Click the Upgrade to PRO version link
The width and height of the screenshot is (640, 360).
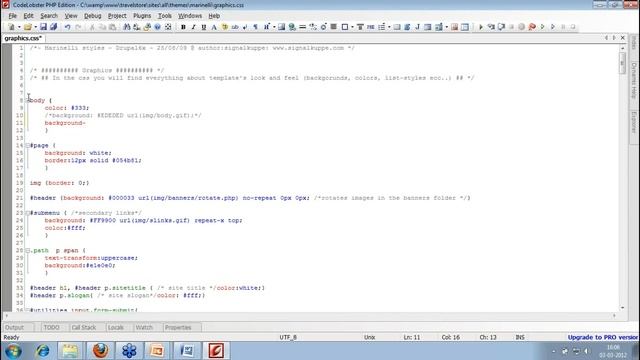(x=602, y=337)
